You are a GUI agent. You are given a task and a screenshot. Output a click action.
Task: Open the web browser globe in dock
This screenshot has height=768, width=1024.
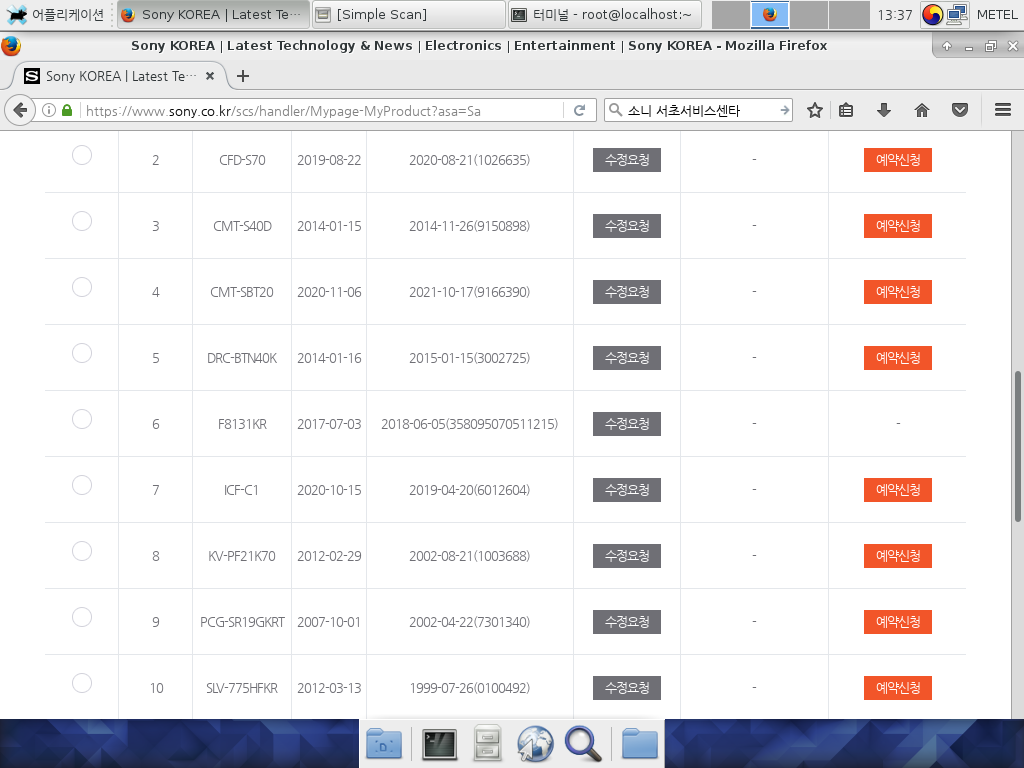pos(535,743)
